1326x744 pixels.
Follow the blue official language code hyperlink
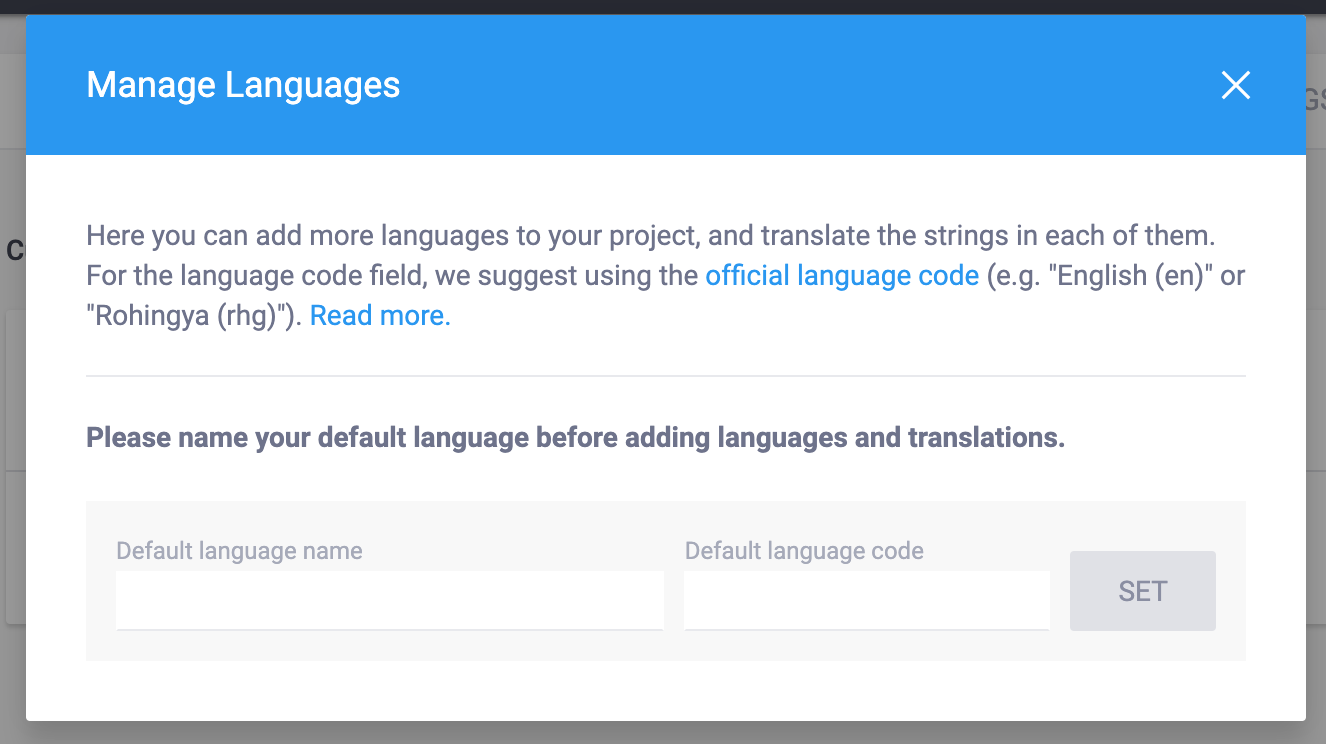tap(842, 275)
